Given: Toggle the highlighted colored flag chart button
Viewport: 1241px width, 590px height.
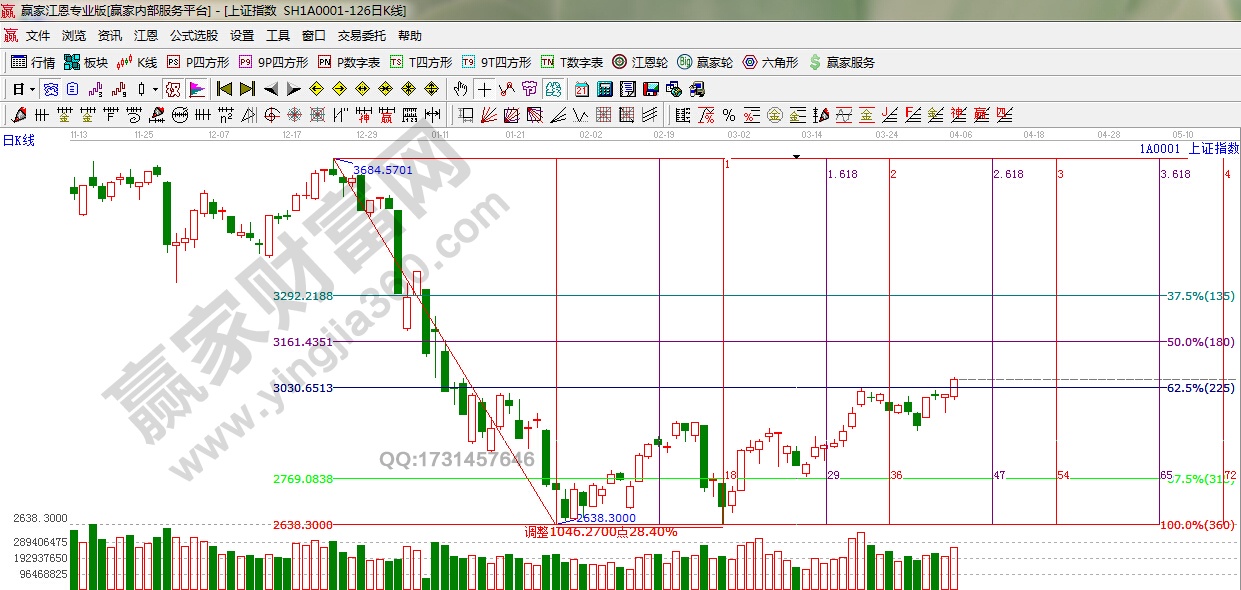Looking at the screenshot, I should coord(197,89).
